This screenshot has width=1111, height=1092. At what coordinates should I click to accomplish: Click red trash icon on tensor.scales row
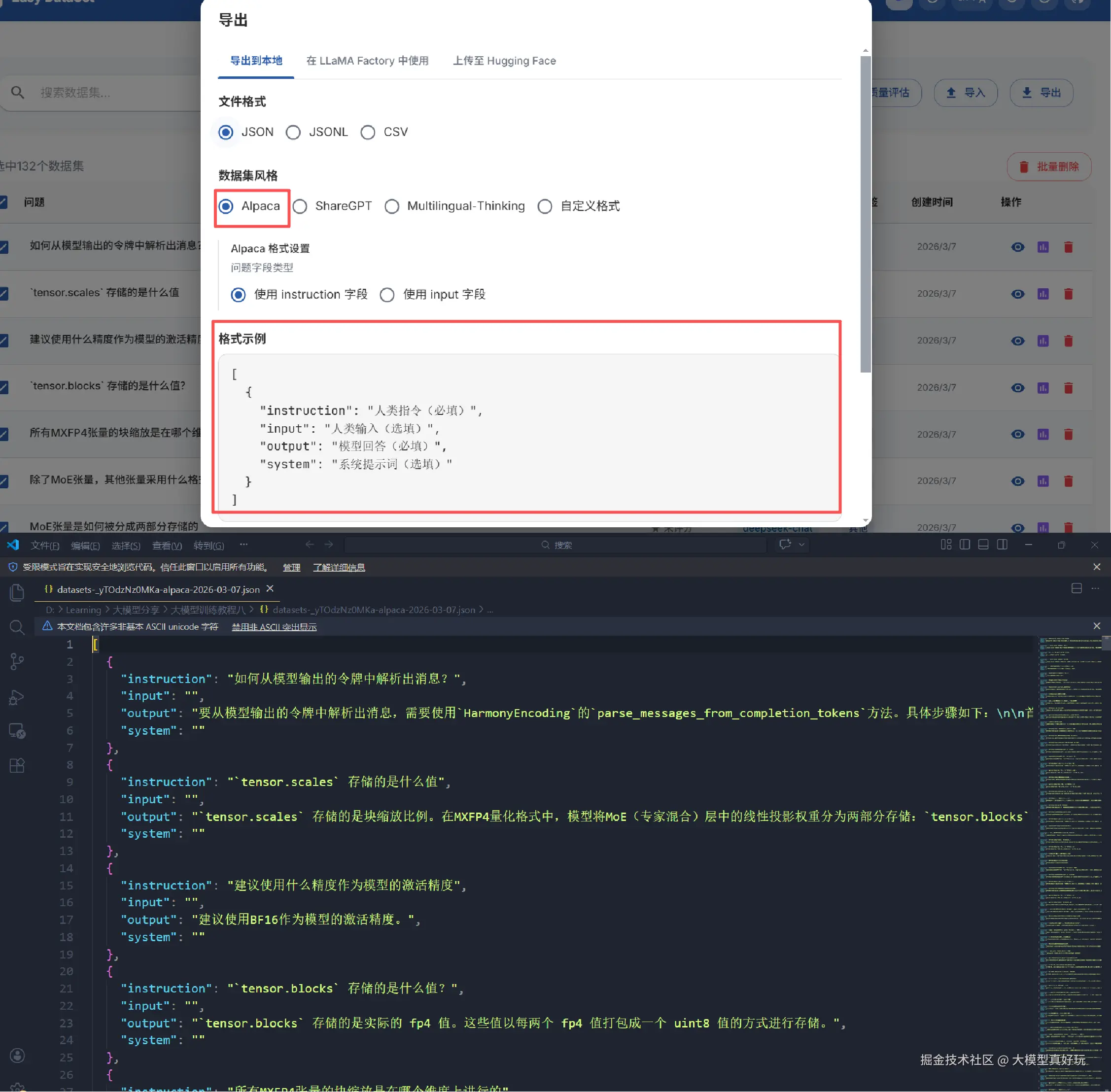tap(1068, 294)
